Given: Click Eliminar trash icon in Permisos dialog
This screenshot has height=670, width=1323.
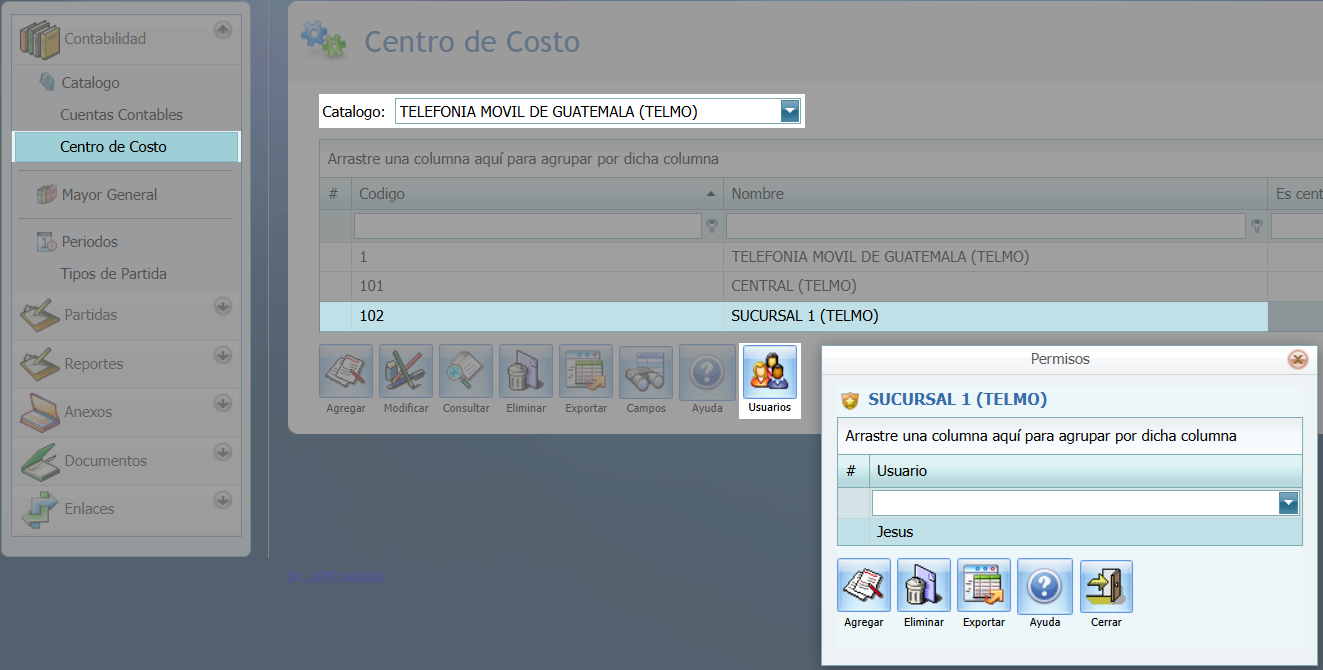Looking at the screenshot, I should coord(924,586).
